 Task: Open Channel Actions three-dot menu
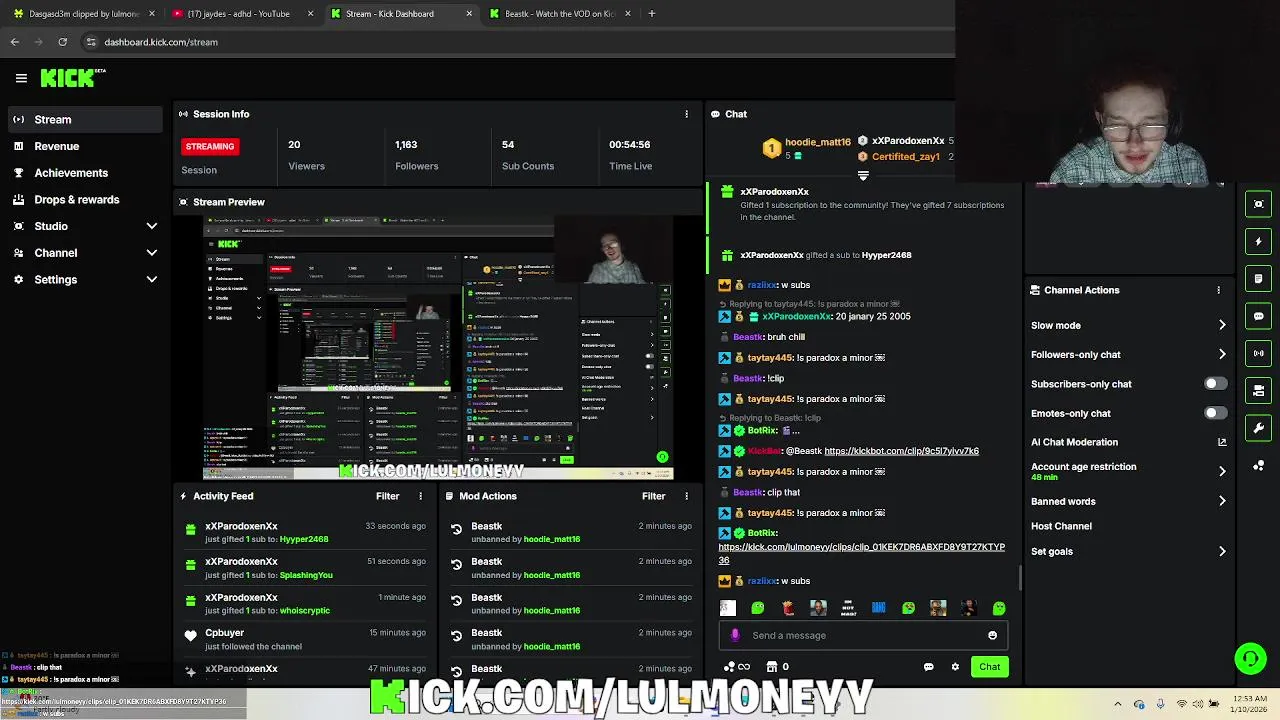tap(1218, 290)
